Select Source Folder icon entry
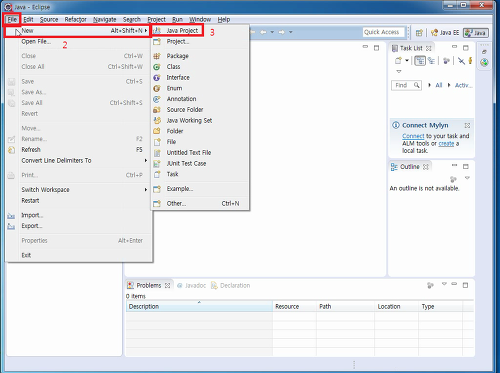Screen dimensions: 500x373 click(x=200, y=109)
